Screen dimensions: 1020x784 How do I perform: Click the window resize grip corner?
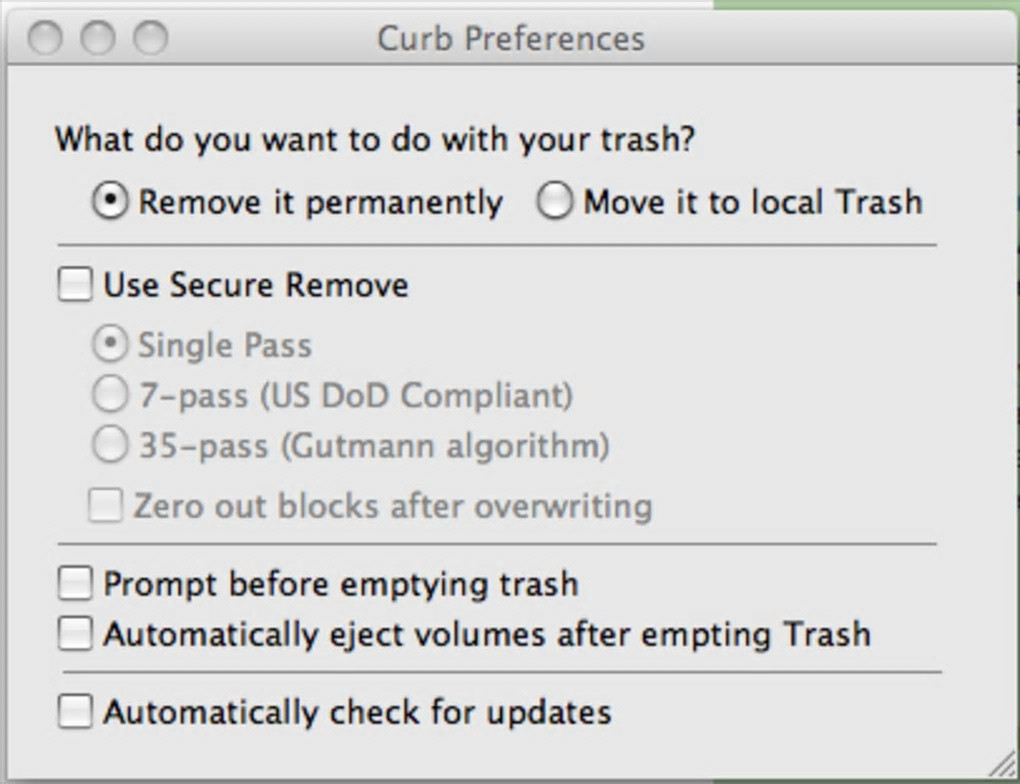click(x=1002, y=766)
